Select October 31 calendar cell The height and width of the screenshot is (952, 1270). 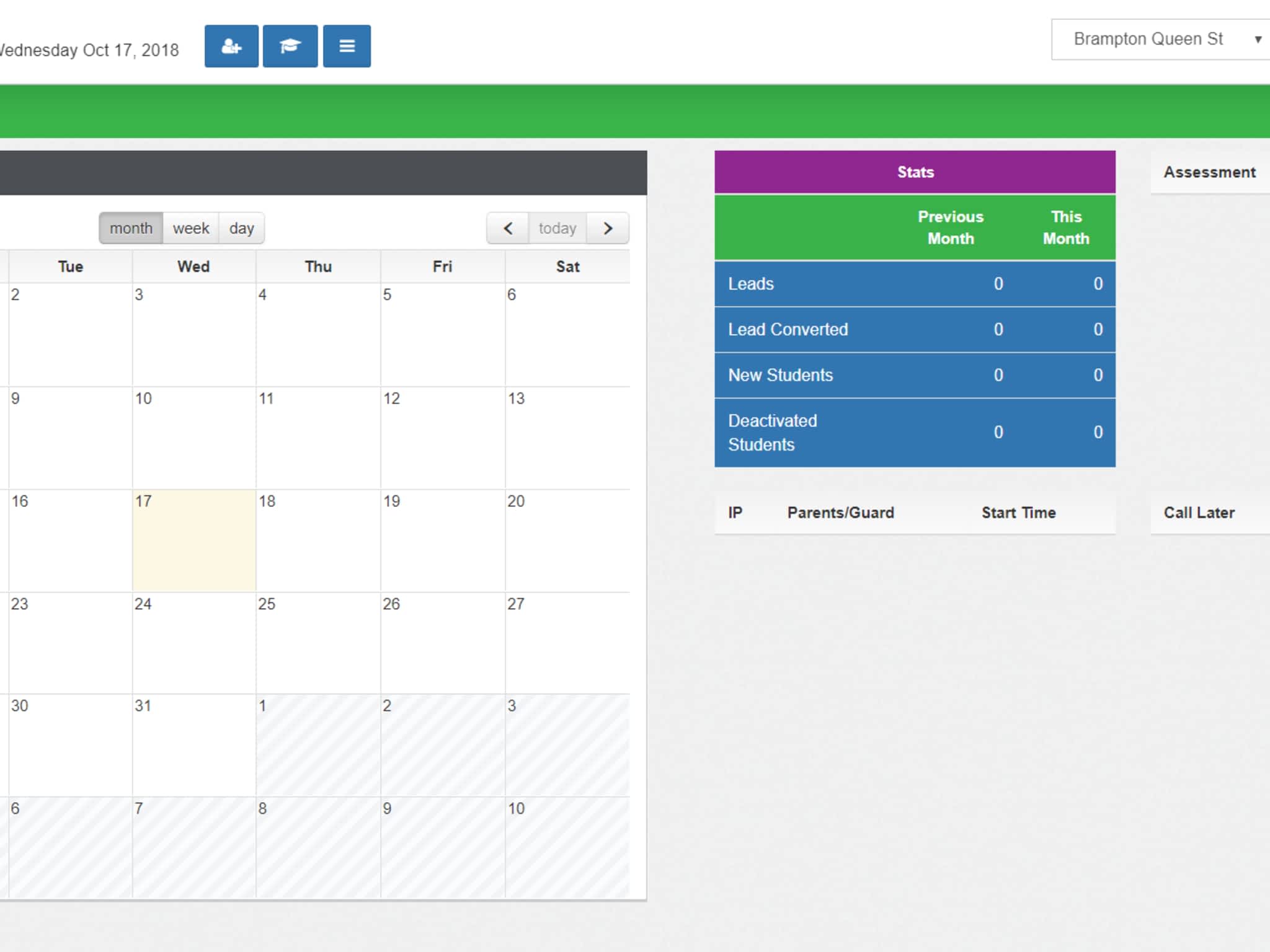point(193,744)
